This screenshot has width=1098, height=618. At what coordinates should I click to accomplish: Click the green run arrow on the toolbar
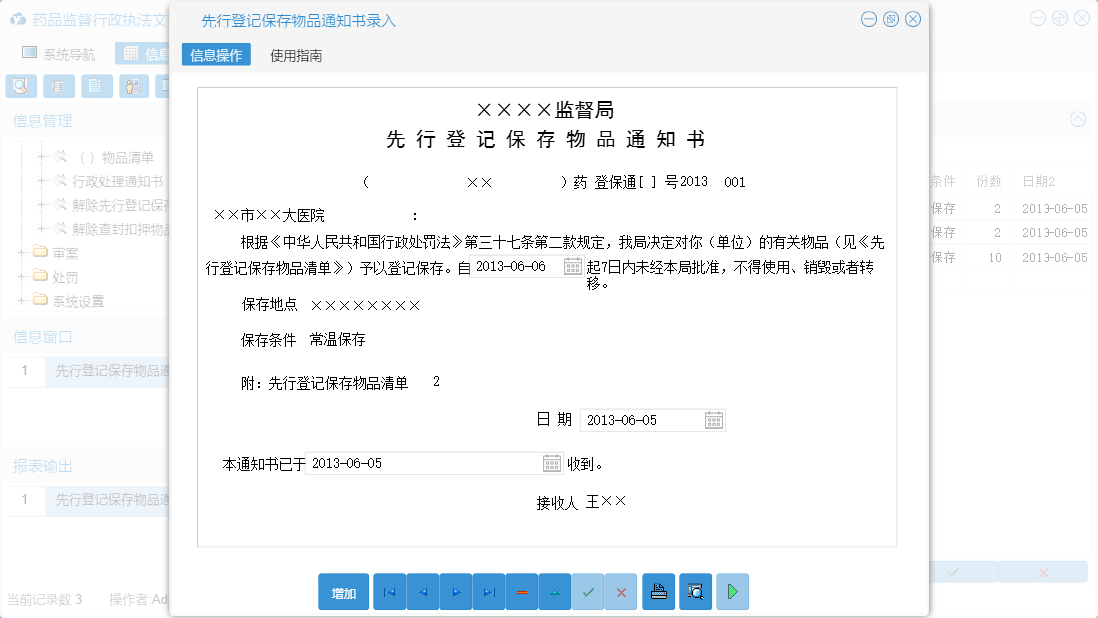[x=731, y=591]
